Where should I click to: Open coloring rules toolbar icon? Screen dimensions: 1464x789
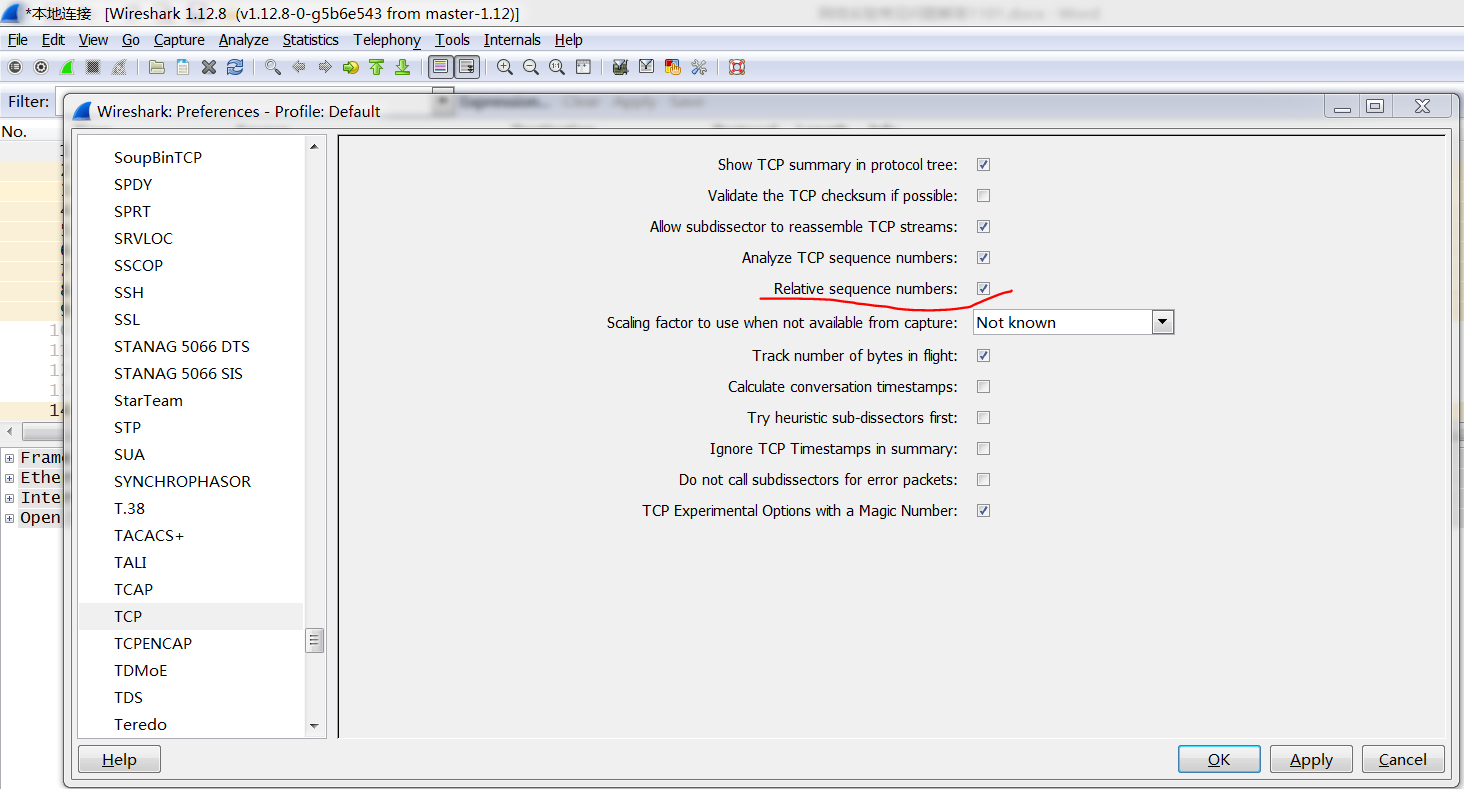click(x=673, y=67)
